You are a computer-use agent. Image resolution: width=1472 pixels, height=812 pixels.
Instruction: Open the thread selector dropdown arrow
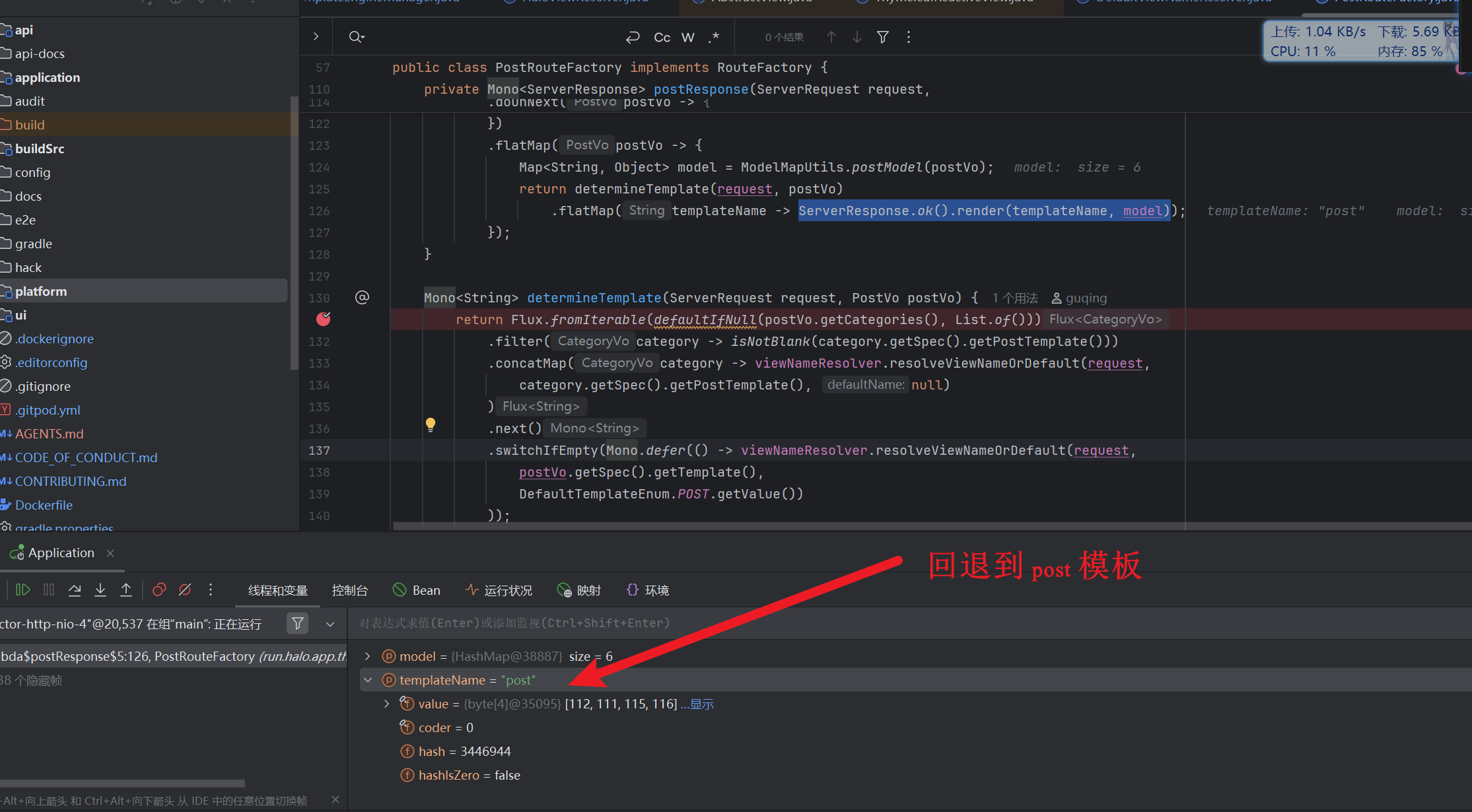coord(330,624)
